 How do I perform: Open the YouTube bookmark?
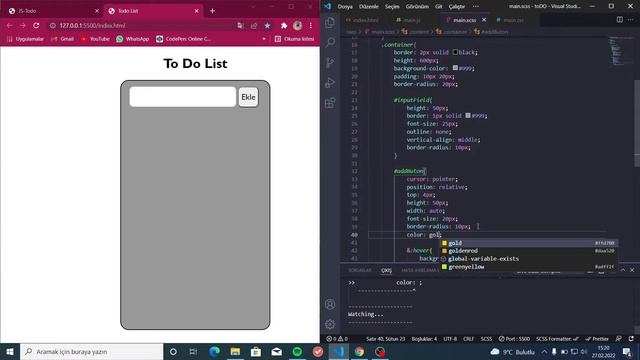[x=95, y=39]
